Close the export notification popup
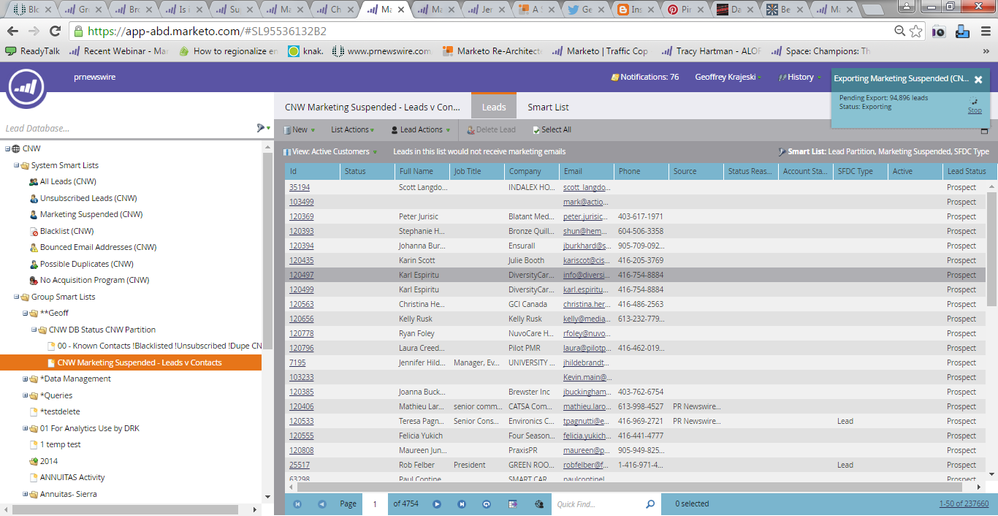This screenshot has width=998, height=516. click(x=978, y=80)
